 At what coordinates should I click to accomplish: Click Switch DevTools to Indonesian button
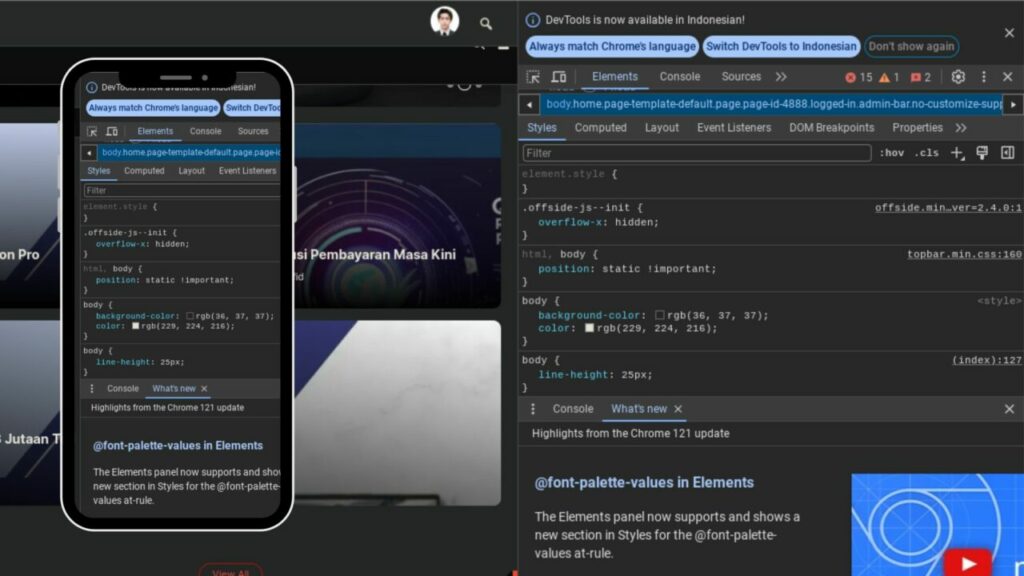(781, 46)
